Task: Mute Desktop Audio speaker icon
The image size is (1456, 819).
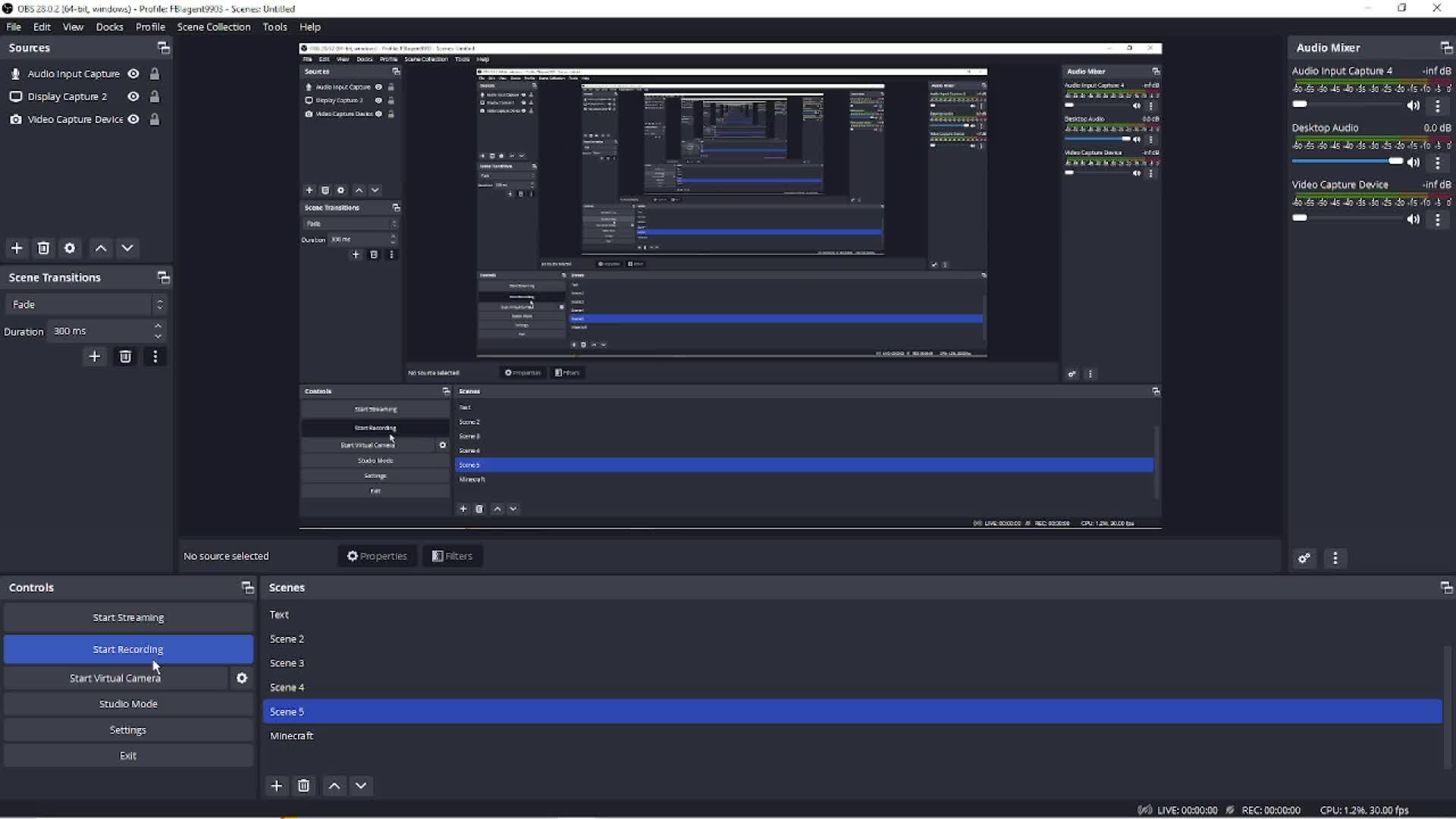Action: pos(1413,162)
